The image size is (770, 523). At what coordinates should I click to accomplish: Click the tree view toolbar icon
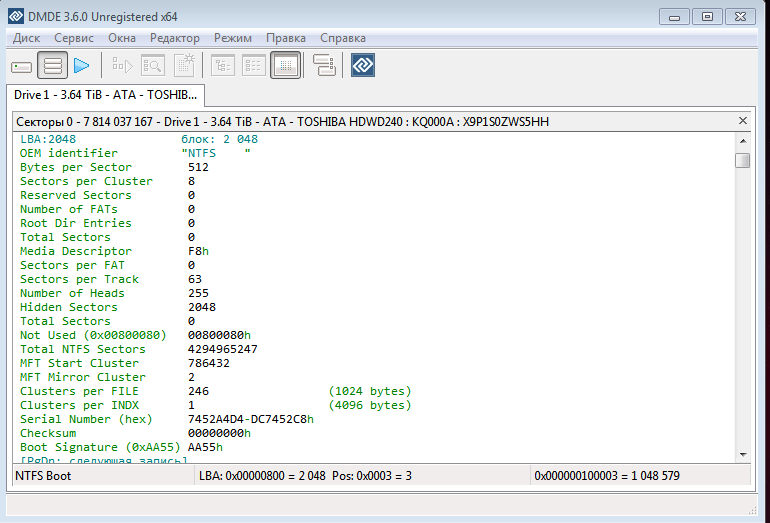[x=221, y=66]
